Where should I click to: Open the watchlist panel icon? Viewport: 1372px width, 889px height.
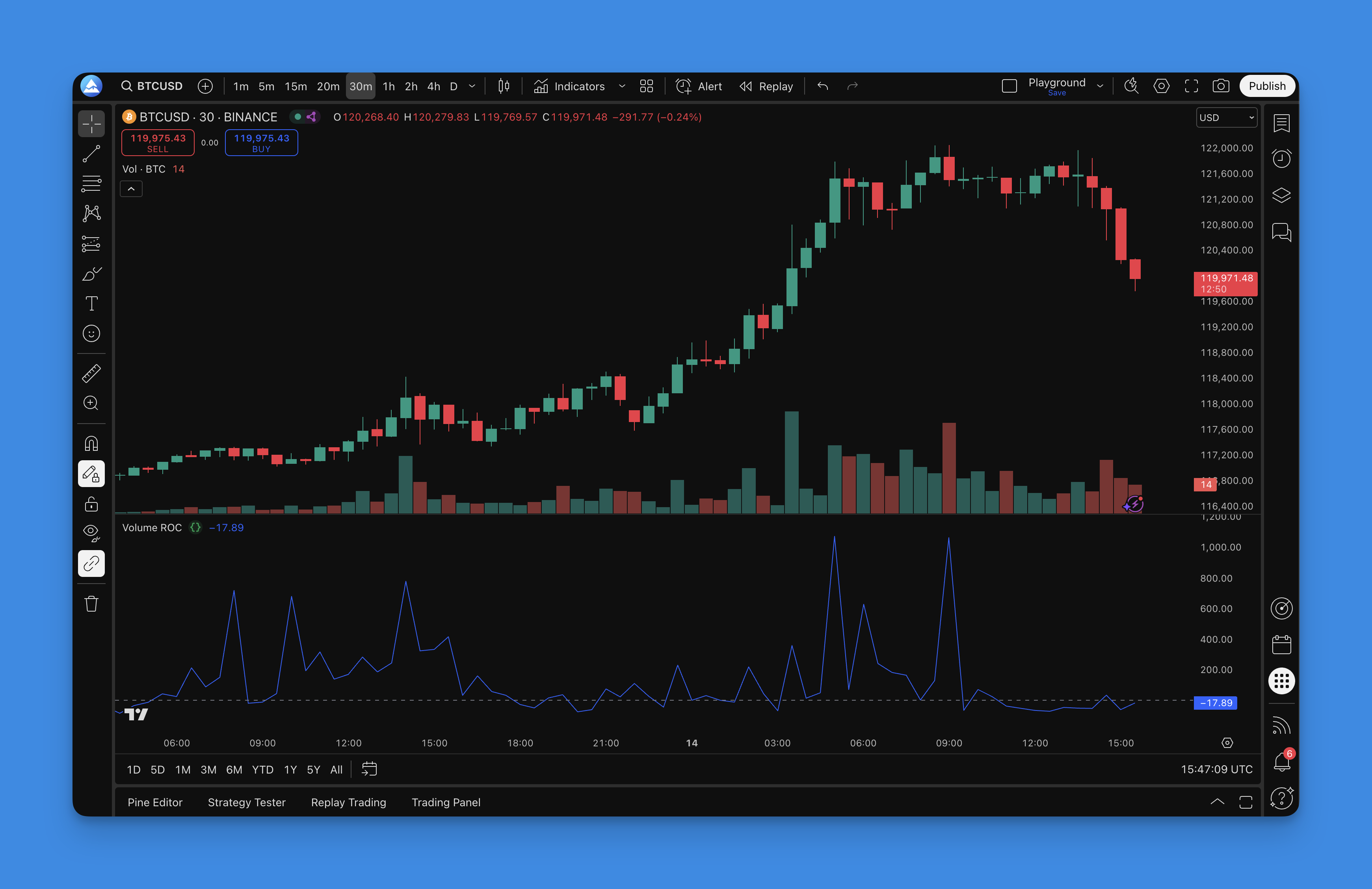1281,123
